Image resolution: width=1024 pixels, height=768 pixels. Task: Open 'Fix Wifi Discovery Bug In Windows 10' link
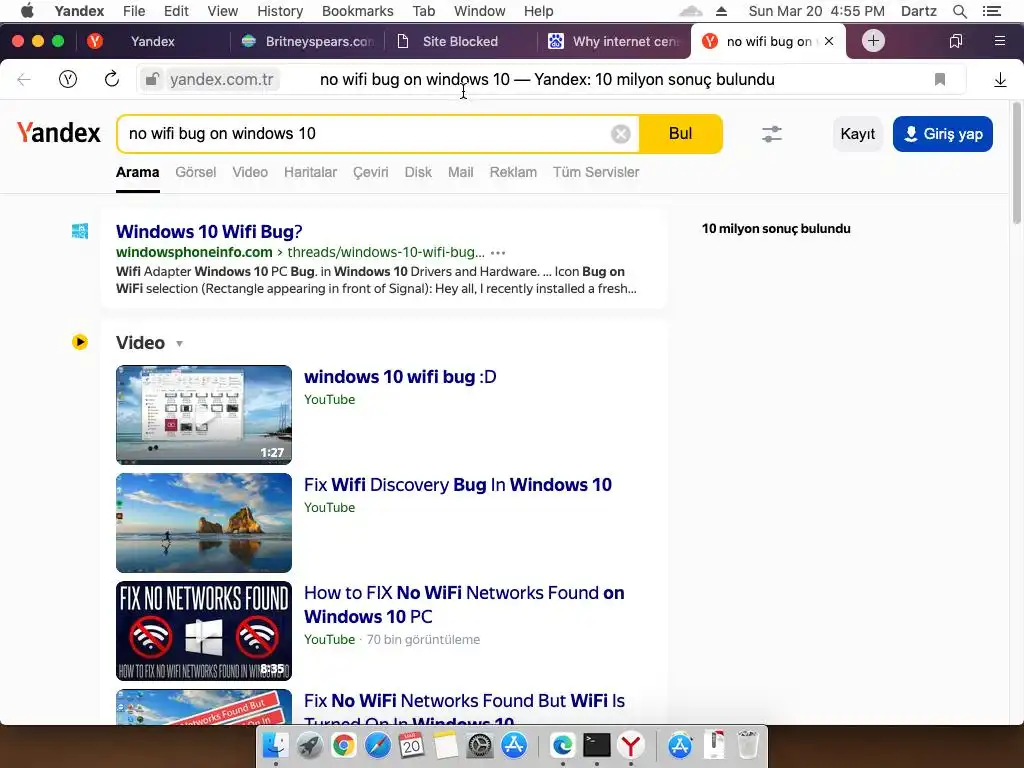pos(458,485)
